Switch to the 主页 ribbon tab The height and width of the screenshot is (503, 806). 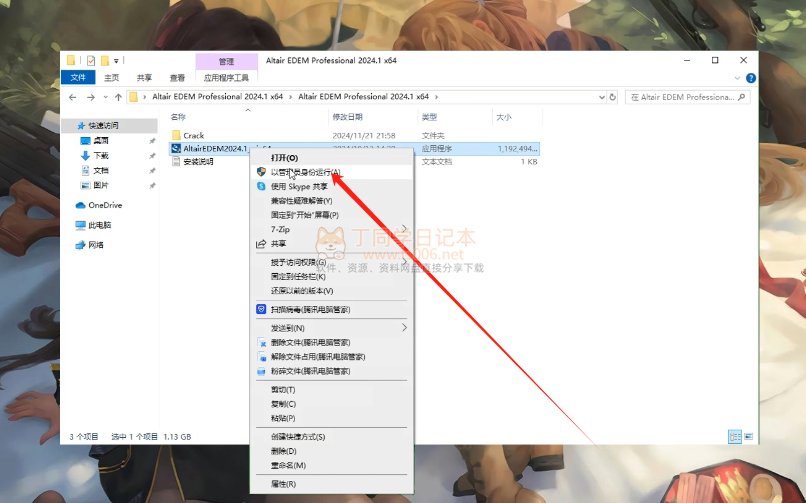tap(112, 78)
